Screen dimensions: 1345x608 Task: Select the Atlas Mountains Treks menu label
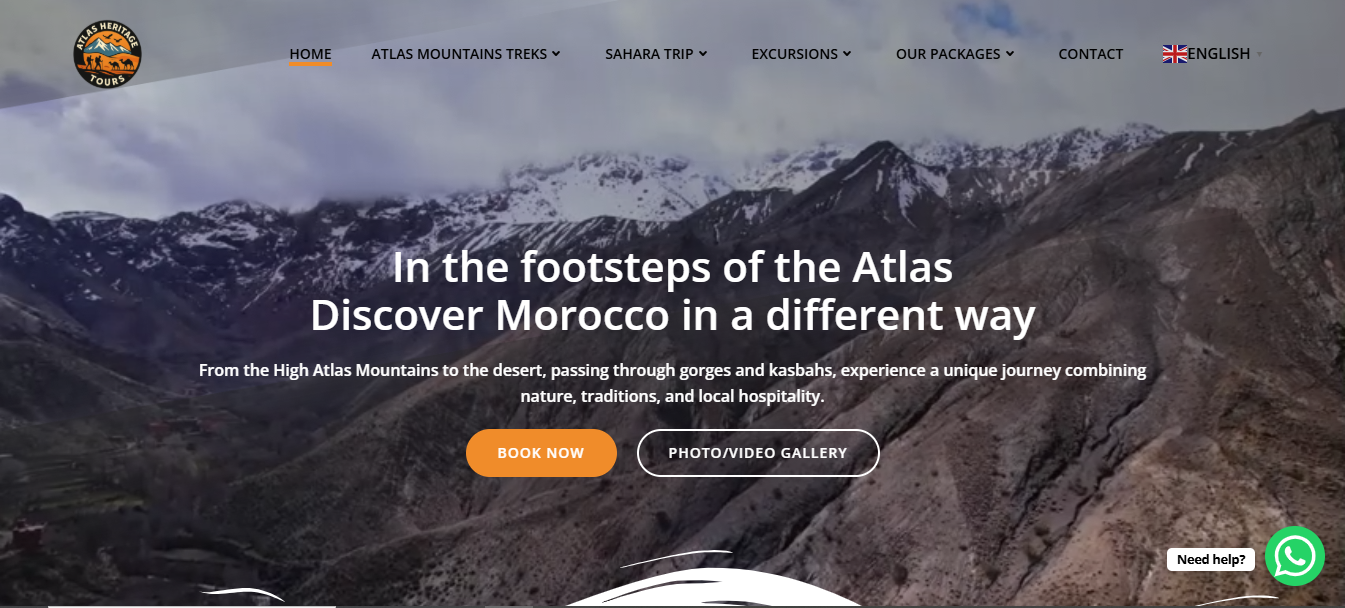coord(459,54)
